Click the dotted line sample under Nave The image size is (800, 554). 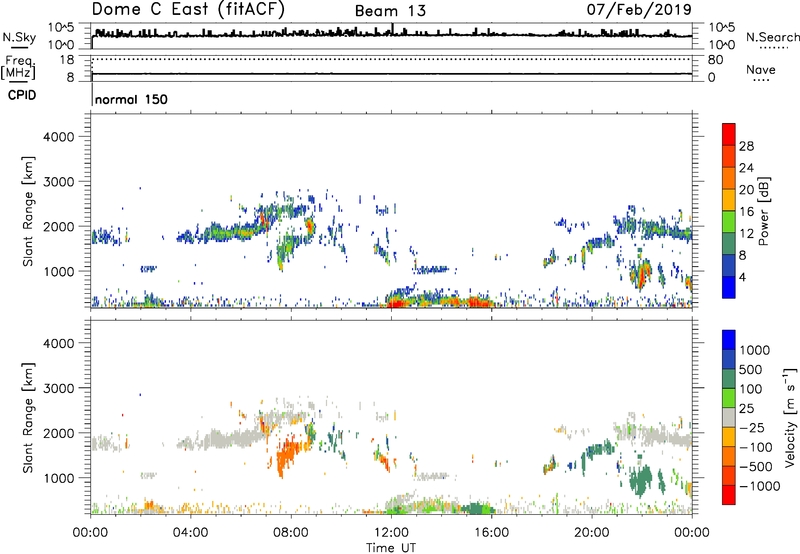761,80
